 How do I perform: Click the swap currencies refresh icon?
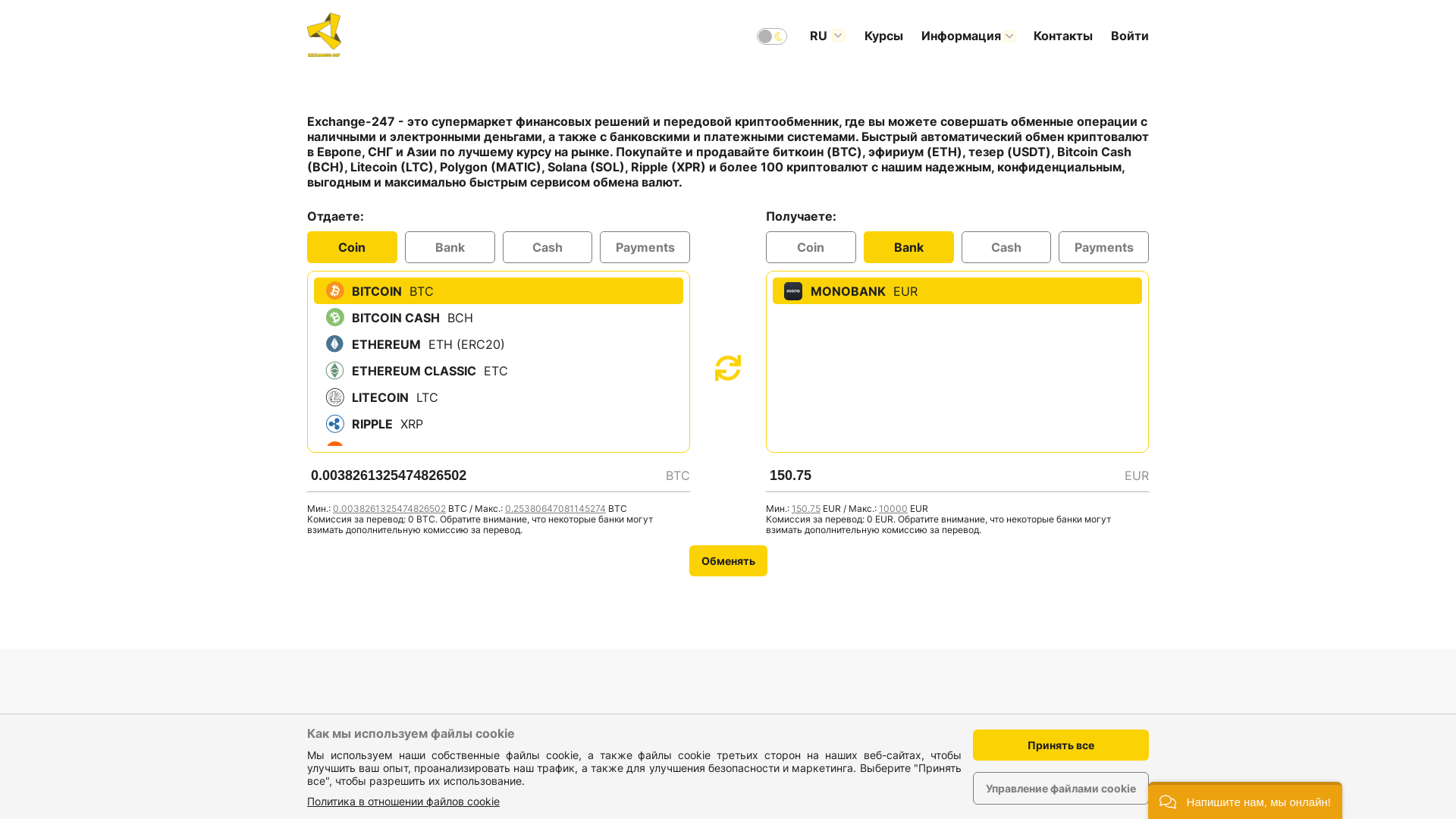[727, 369]
